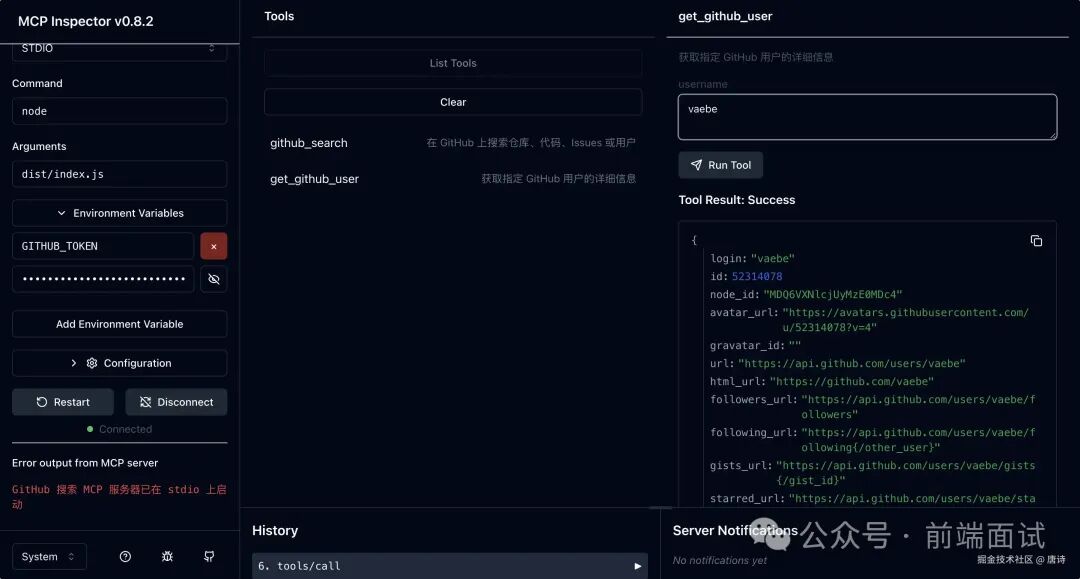Screen dimensions: 1080x579
Task: Open the bug debugging guide icon
Action: pyautogui.click(x=167, y=556)
